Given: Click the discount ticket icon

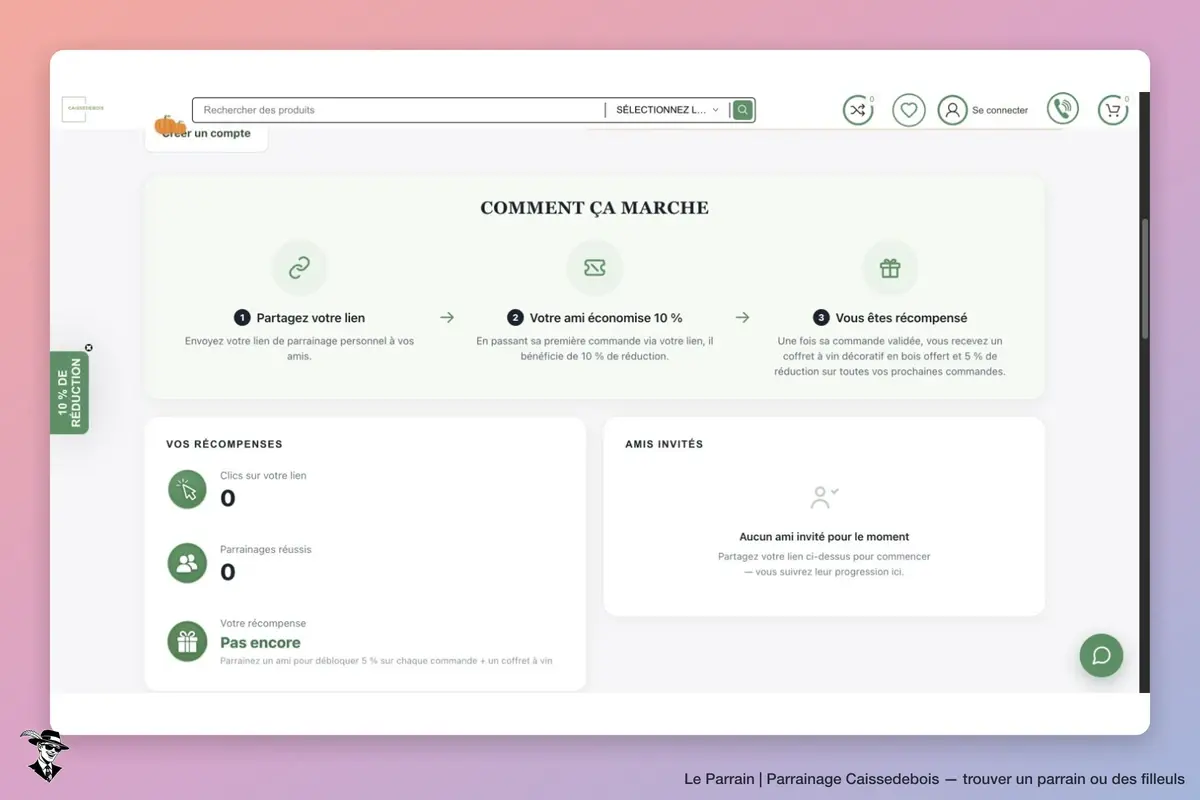Looking at the screenshot, I should point(595,268).
